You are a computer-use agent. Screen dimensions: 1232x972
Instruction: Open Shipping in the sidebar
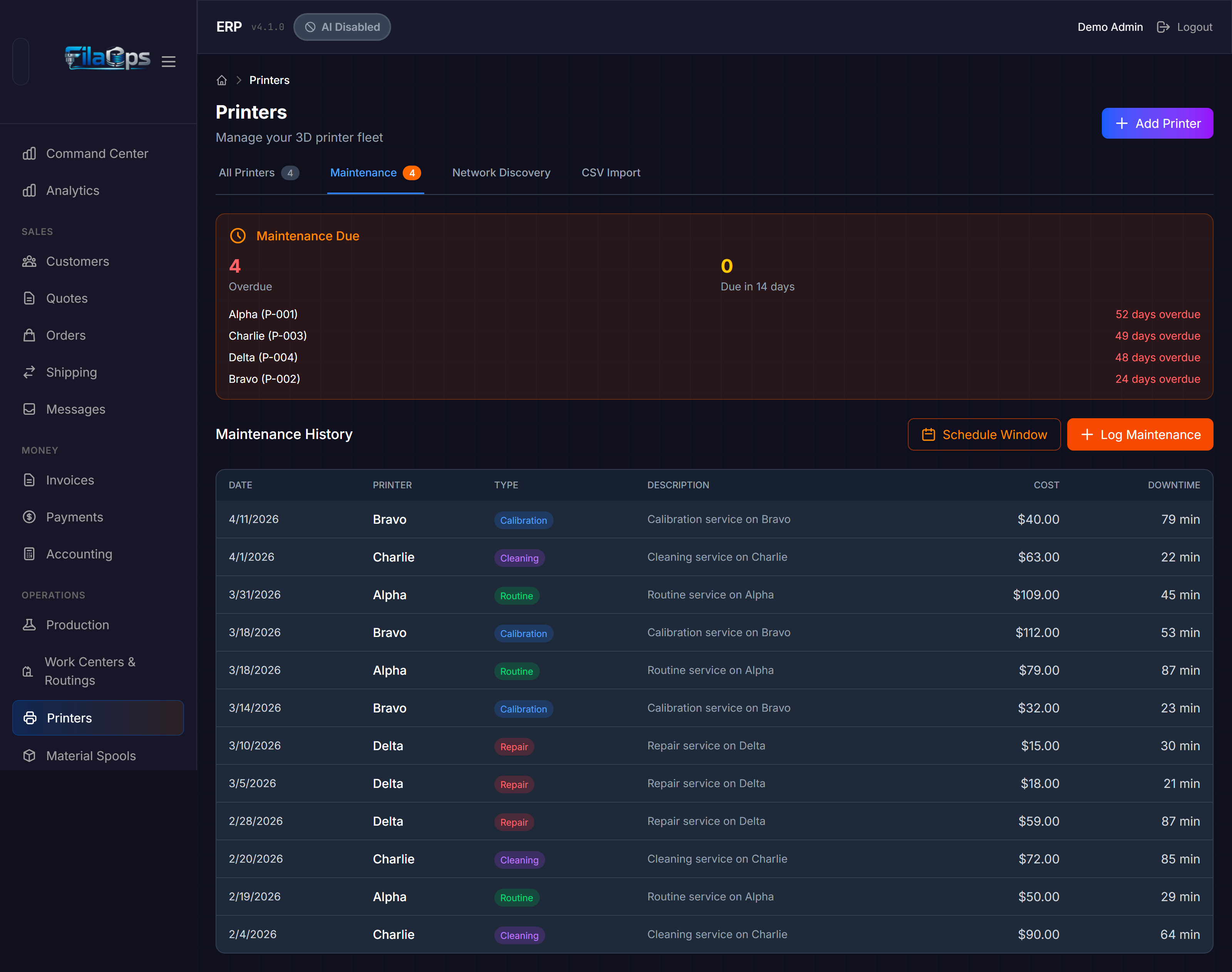pos(98,372)
